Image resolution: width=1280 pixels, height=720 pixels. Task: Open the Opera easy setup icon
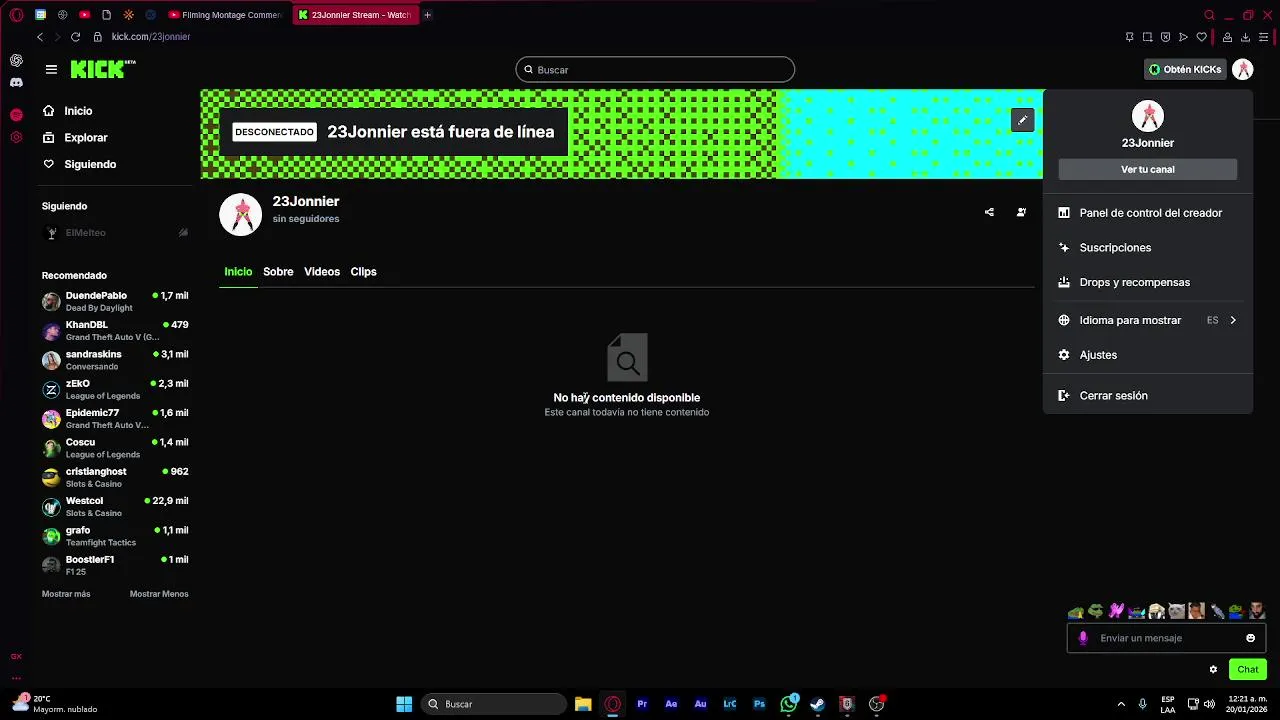point(1264,37)
